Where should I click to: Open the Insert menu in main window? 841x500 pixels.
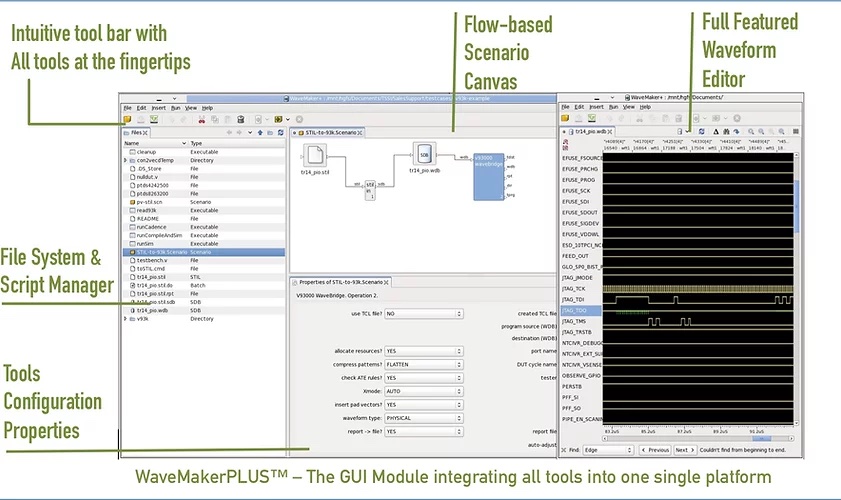tap(159, 107)
